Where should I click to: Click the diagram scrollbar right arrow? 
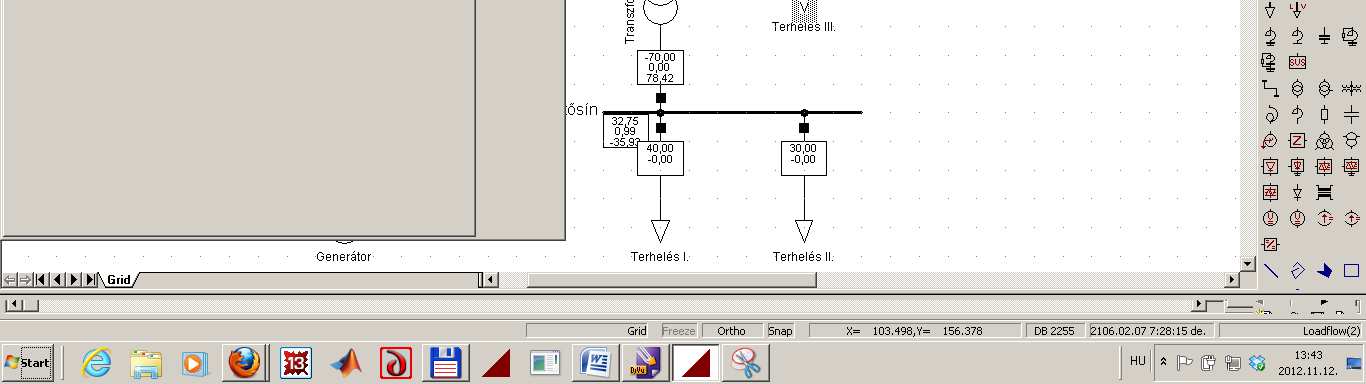click(1232, 280)
